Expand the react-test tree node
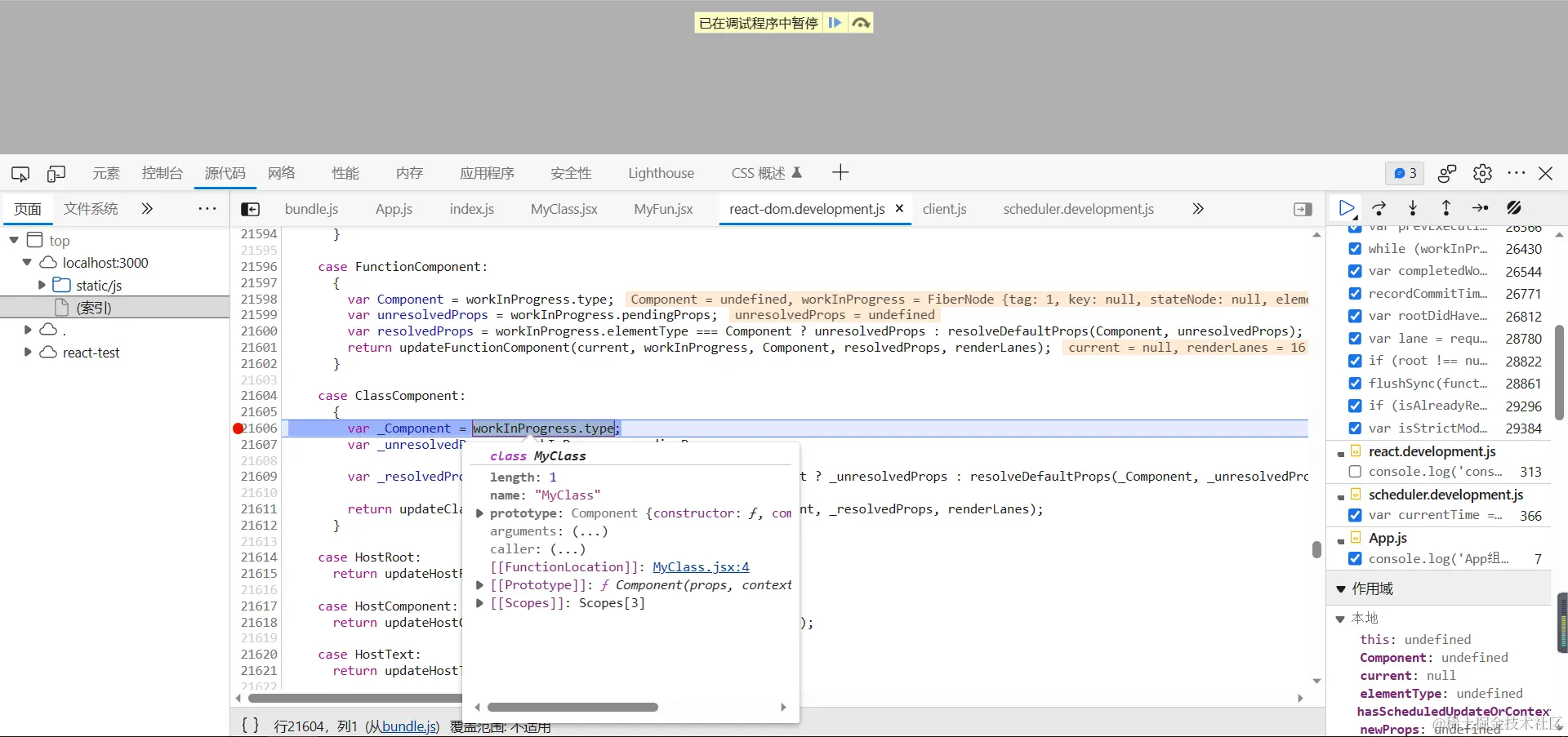1568x737 pixels. click(x=28, y=352)
